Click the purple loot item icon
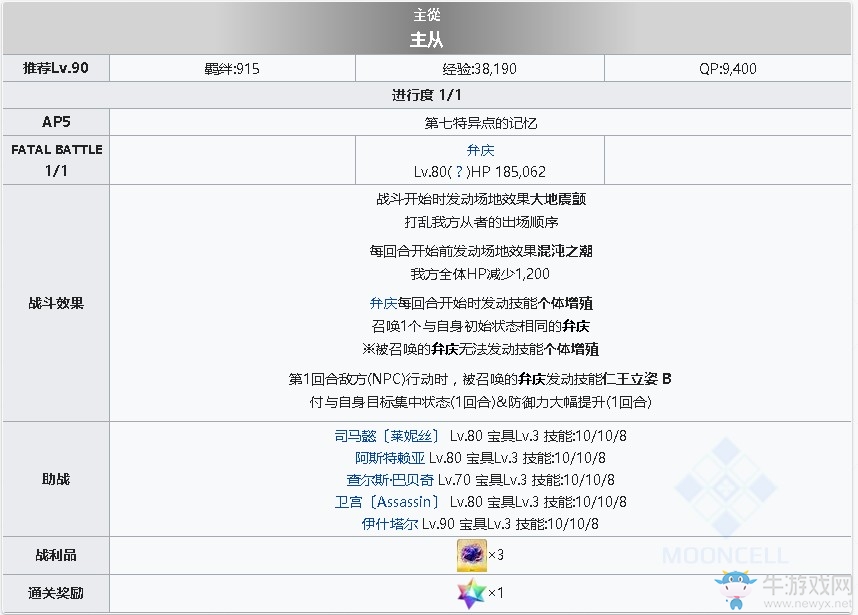The width and height of the screenshot is (858, 615). tap(471, 555)
